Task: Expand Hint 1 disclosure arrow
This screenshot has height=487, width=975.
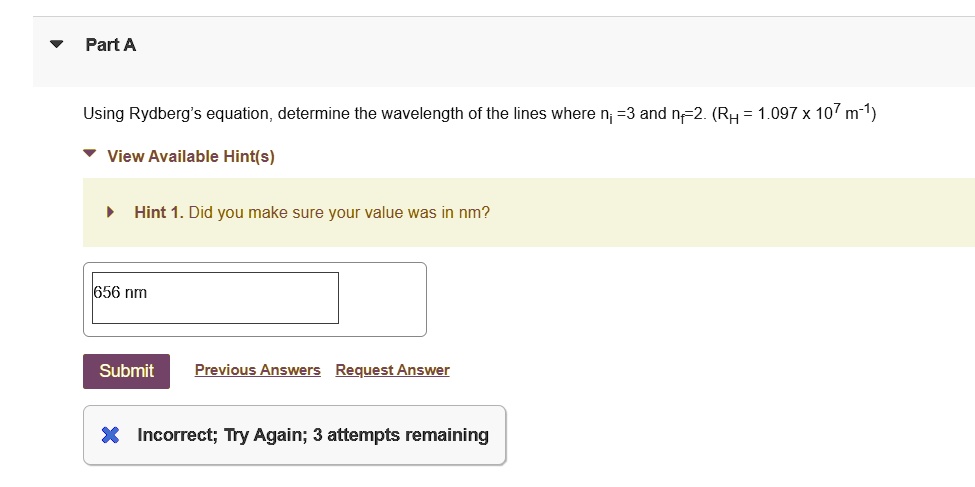Action: 111,212
